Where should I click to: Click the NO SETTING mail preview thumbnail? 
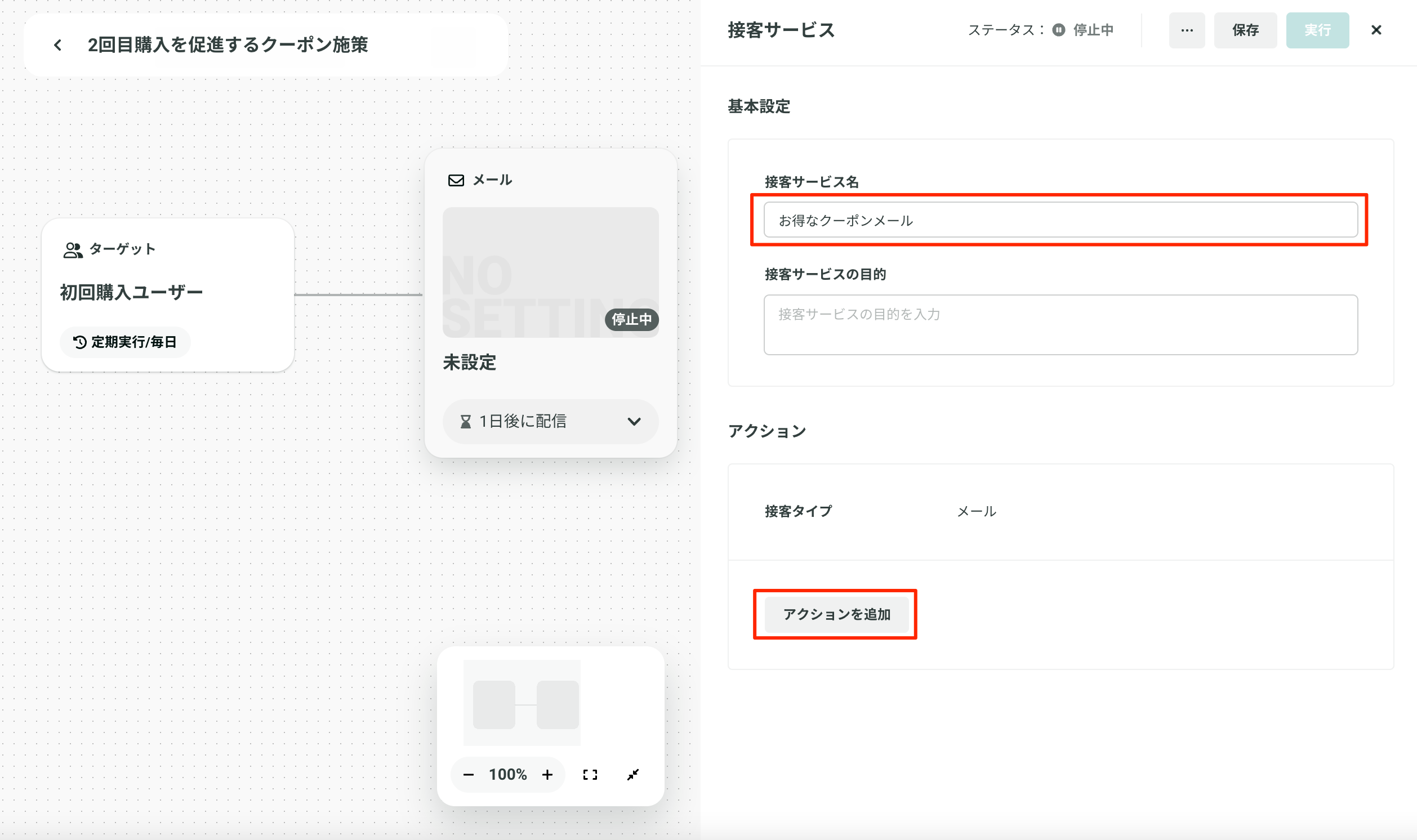click(x=550, y=272)
